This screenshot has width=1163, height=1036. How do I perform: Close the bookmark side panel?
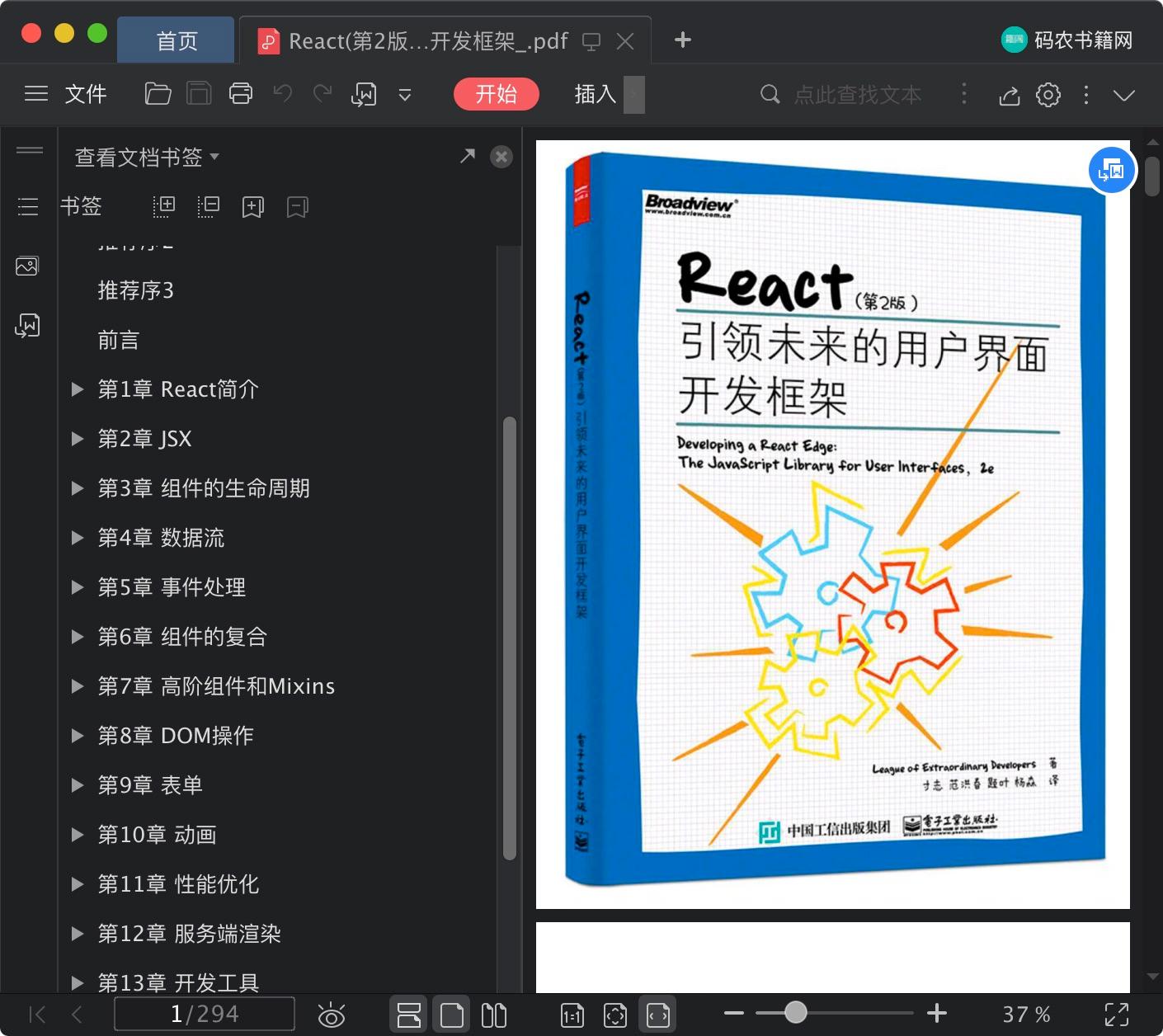coord(501,157)
